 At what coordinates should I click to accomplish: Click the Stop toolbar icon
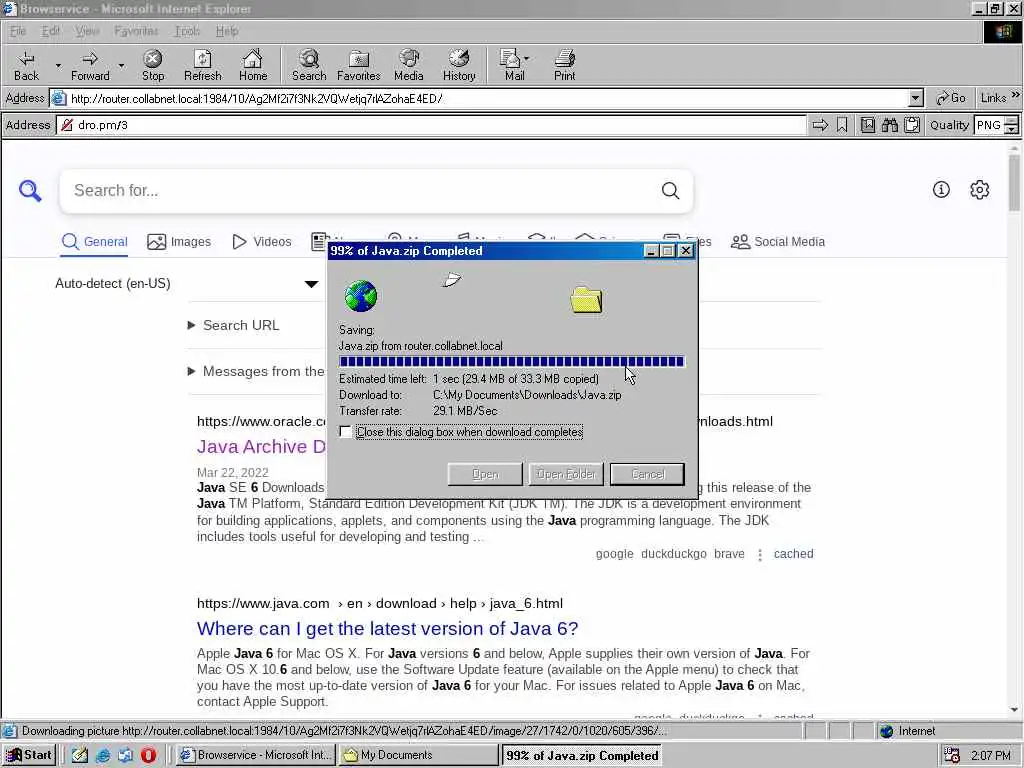click(153, 65)
